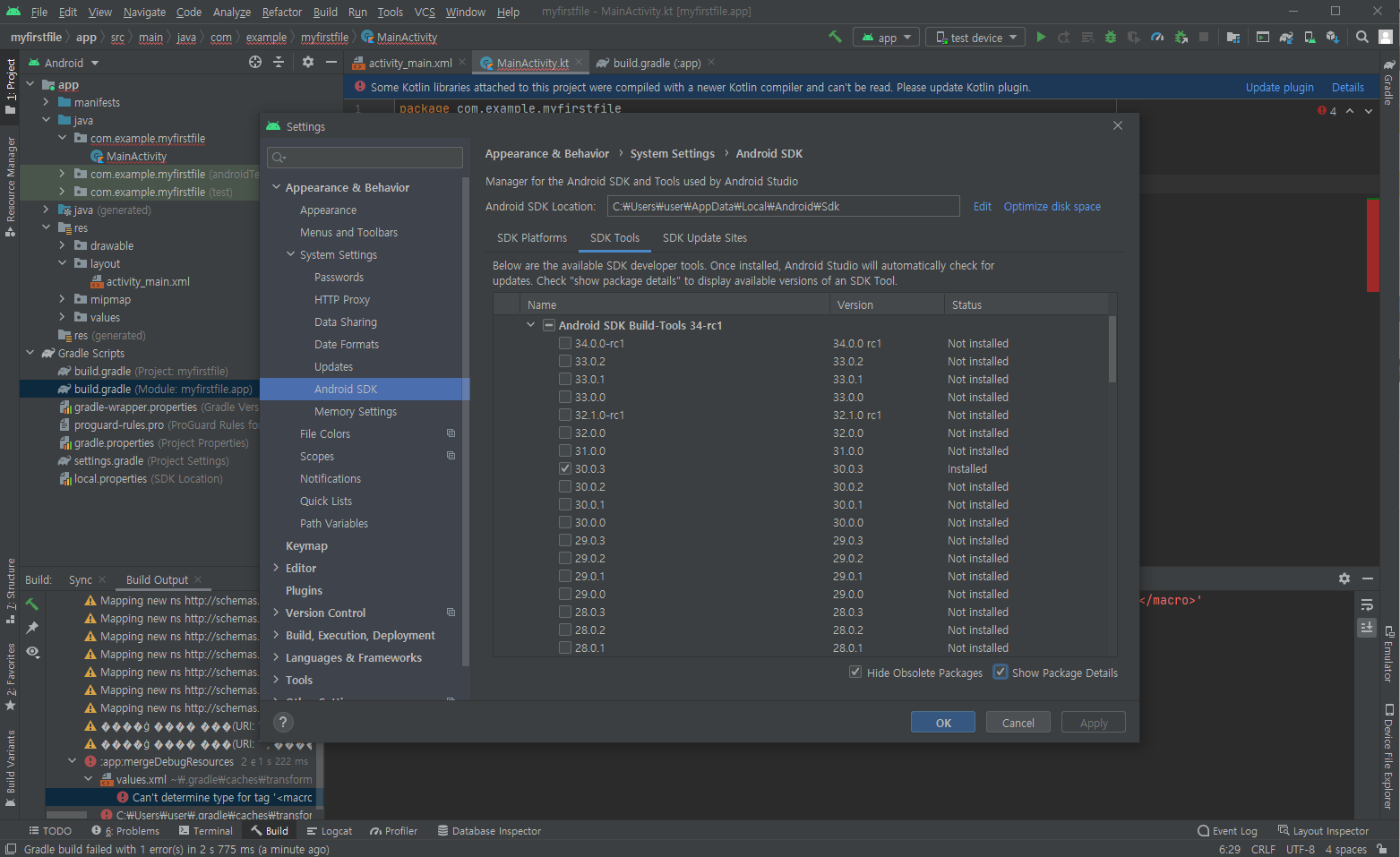The width and height of the screenshot is (1400, 857).
Task: Toggle Android SDK Build-Tools 34-rc1 group checkbox
Action: click(549, 325)
